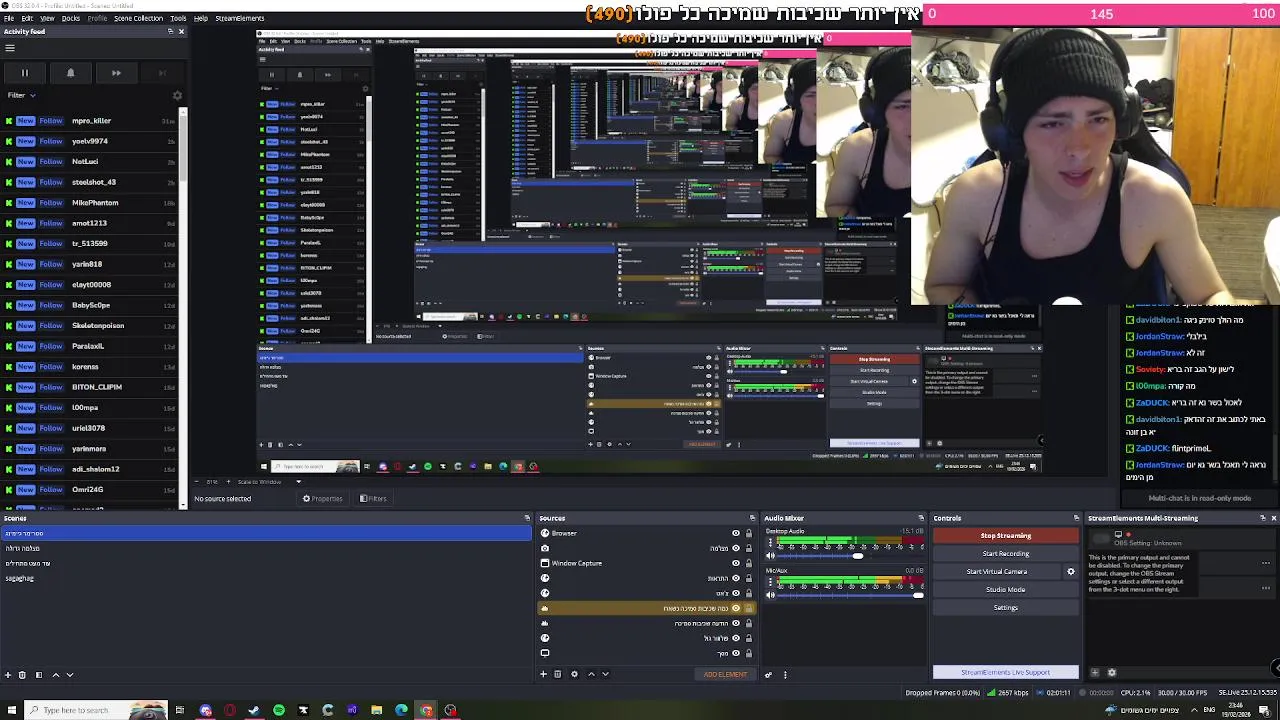Pop out the Sources dock
Image resolution: width=1280 pixels, height=720 pixels.
[x=751, y=518]
